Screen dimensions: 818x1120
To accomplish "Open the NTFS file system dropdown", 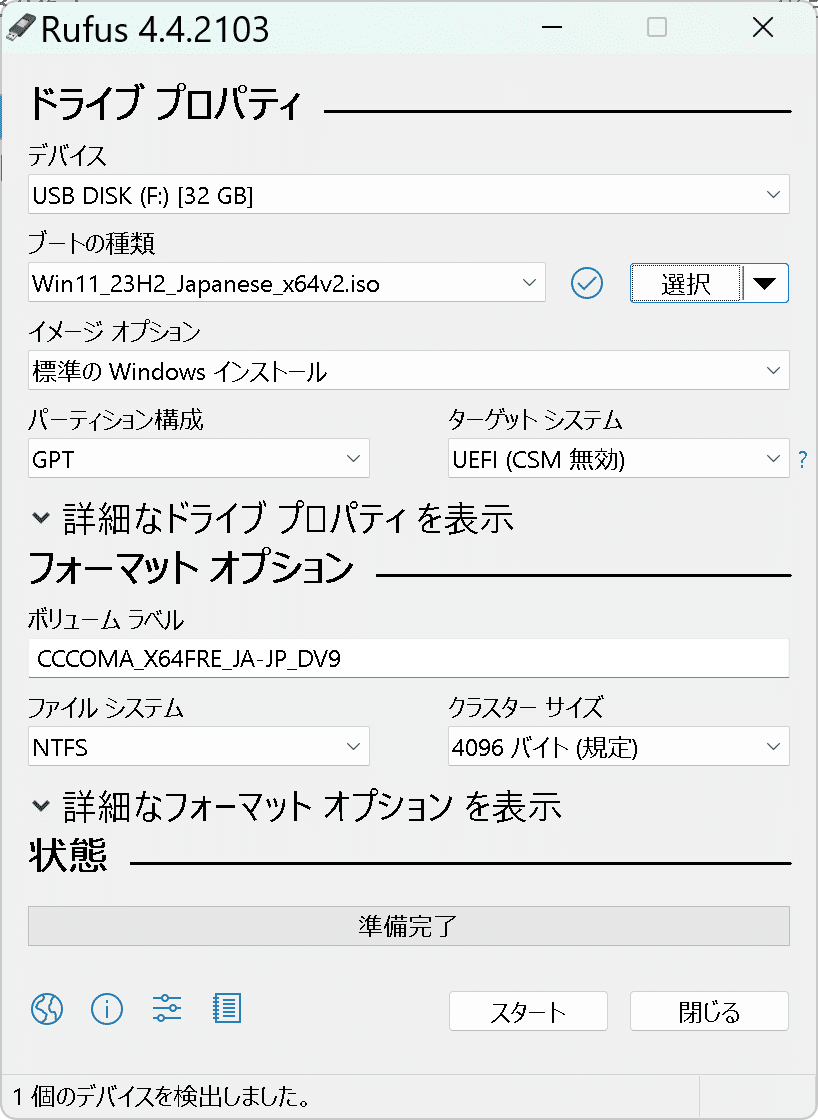I will [x=199, y=746].
